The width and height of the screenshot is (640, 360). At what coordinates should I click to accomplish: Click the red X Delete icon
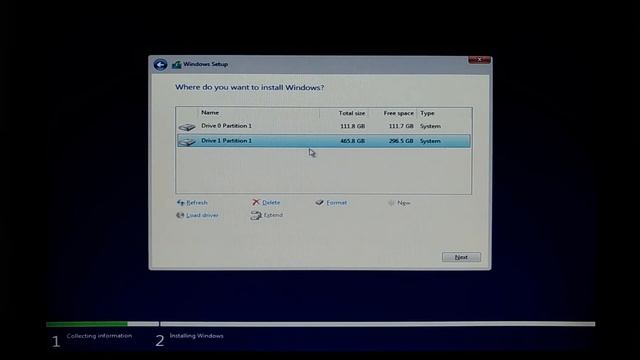click(x=256, y=202)
